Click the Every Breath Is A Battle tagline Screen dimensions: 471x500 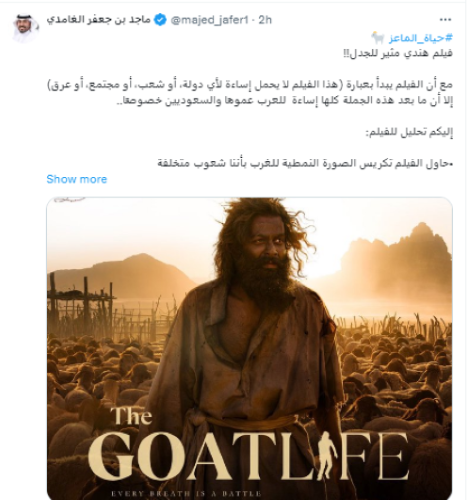(x=186, y=493)
